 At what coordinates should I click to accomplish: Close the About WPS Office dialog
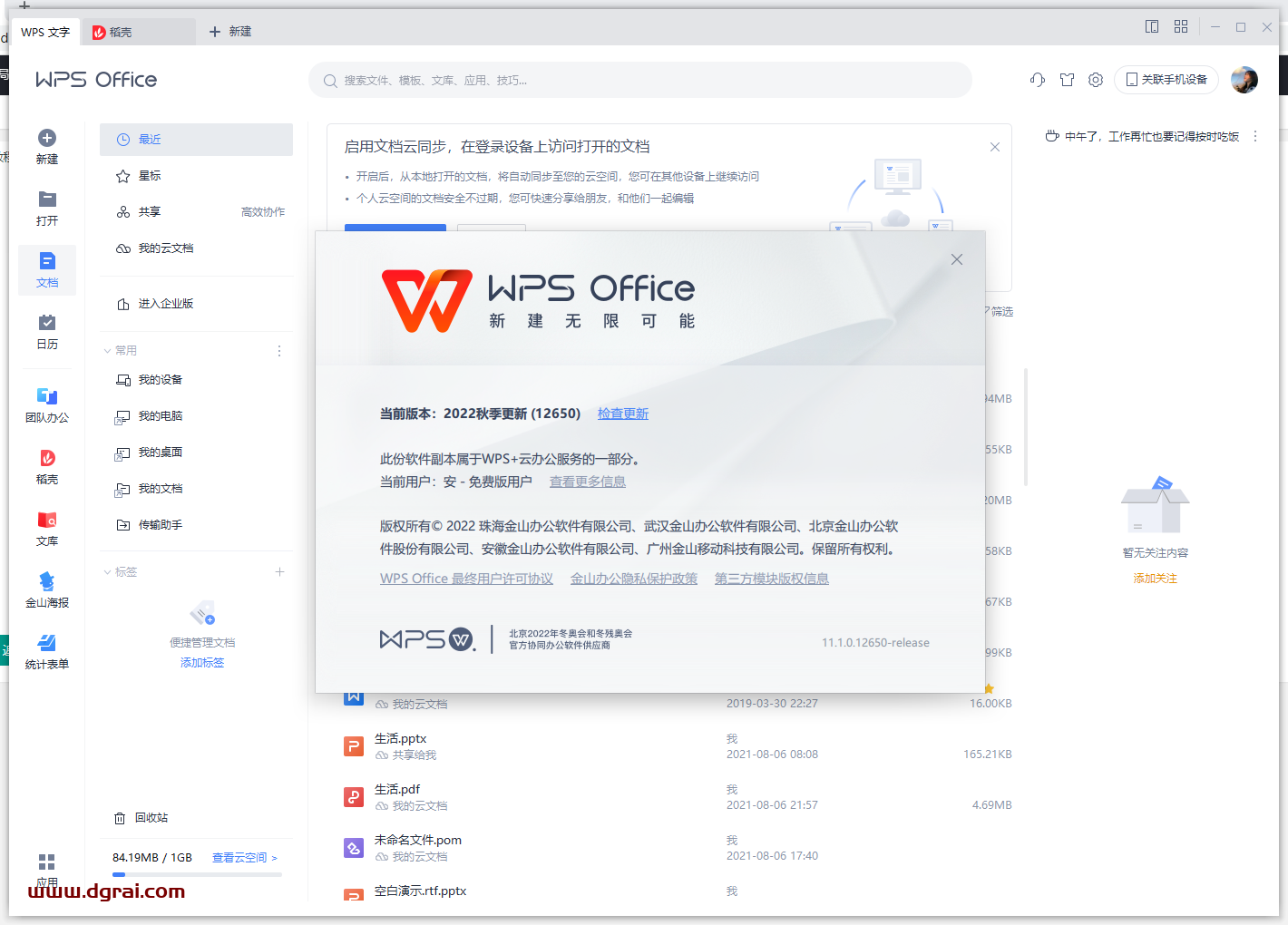957,259
